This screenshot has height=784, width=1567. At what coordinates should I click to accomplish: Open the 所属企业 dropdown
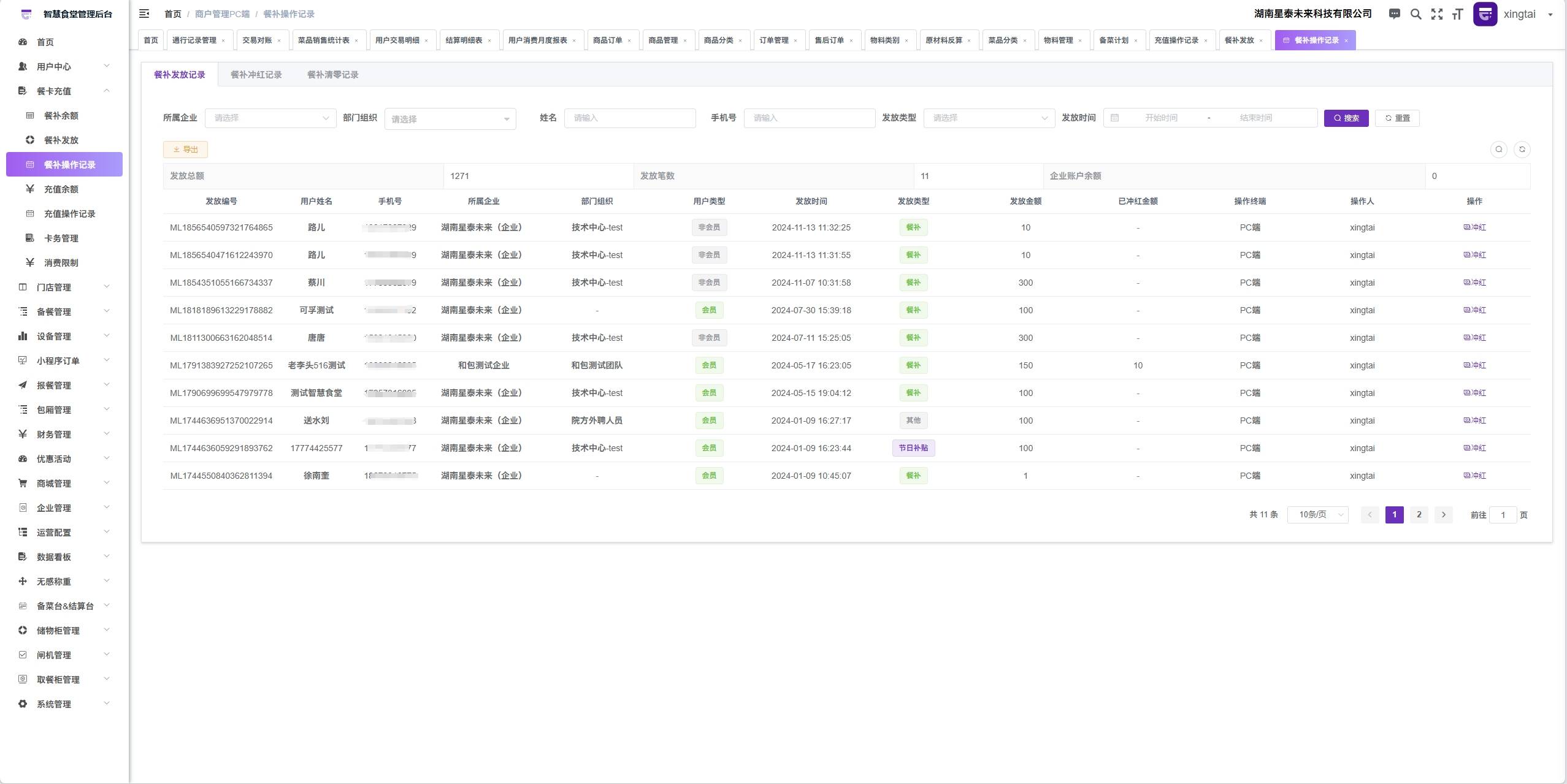click(x=270, y=118)
